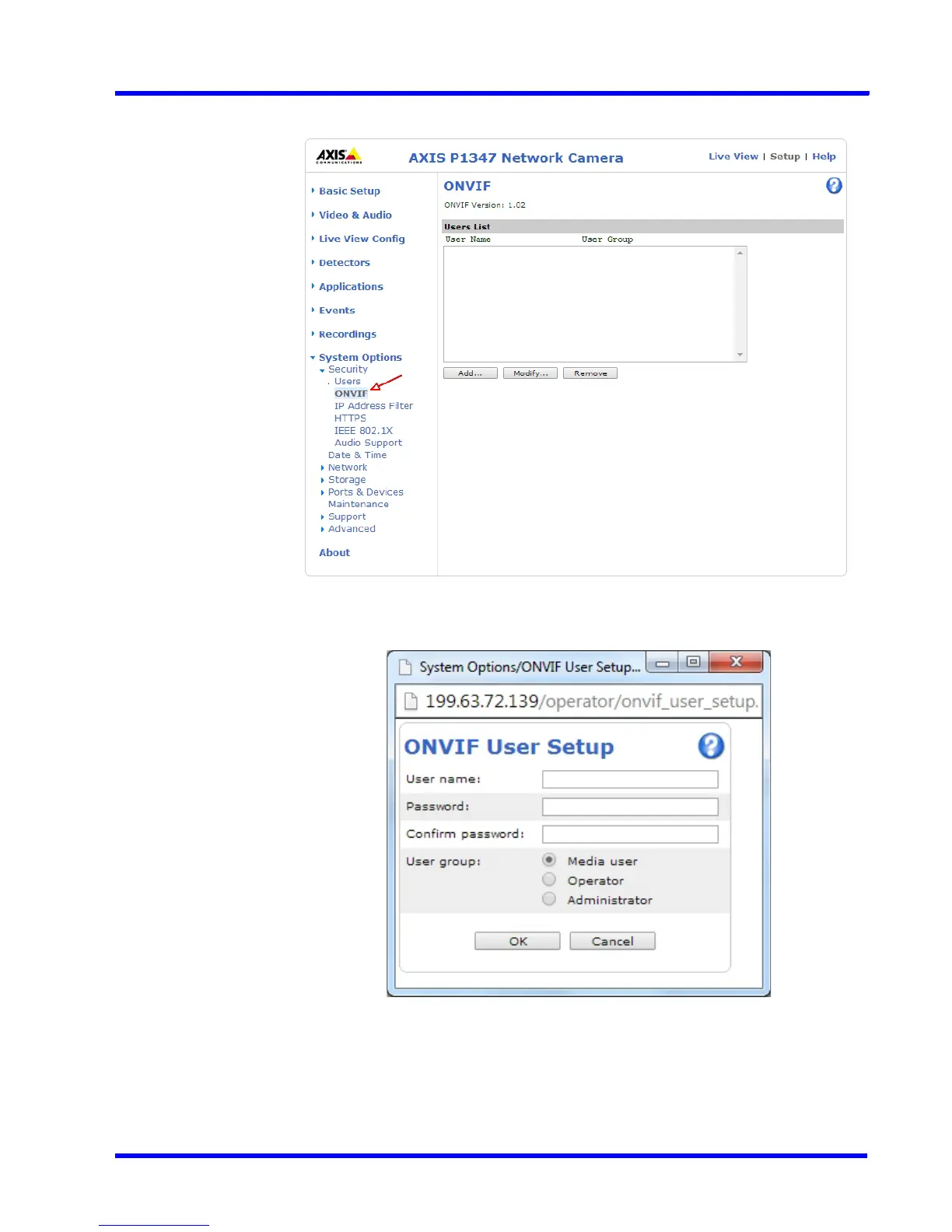Select the Media user radio button
The height and width of the screenshot is (1232, 952).
pos(549,860)
